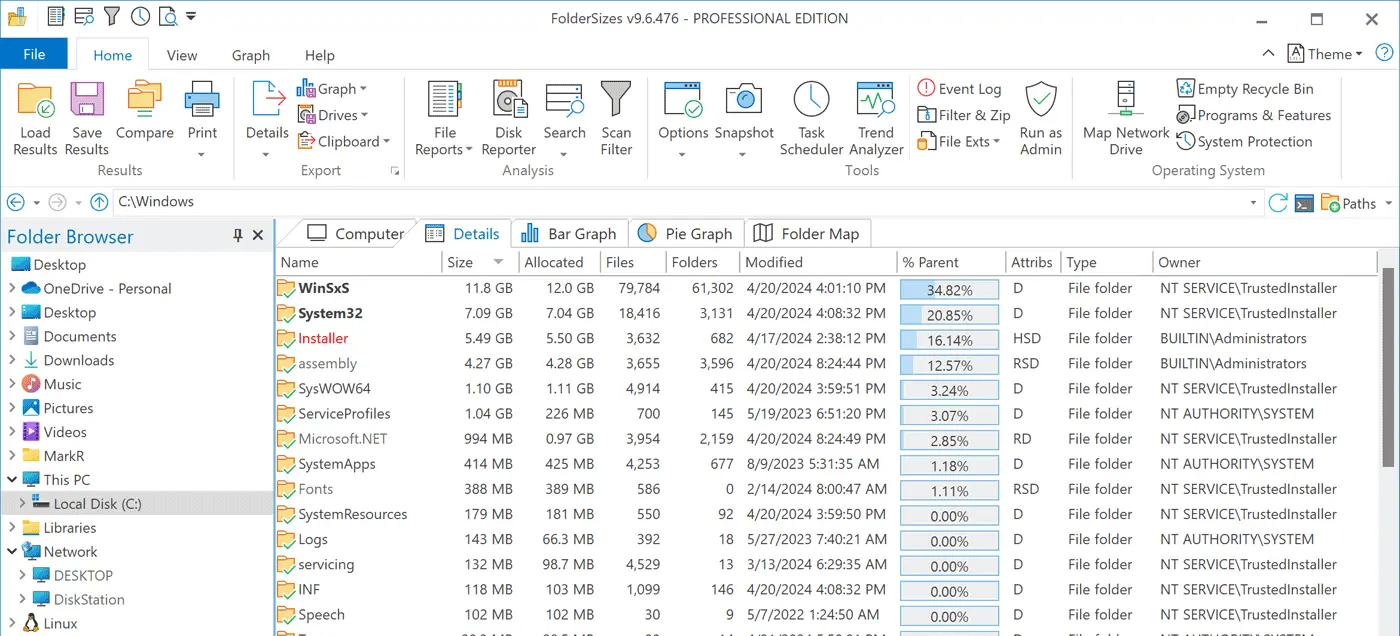Navigate back with the left arrow
Screen dimensions: 1400x636
pos(15,202)
